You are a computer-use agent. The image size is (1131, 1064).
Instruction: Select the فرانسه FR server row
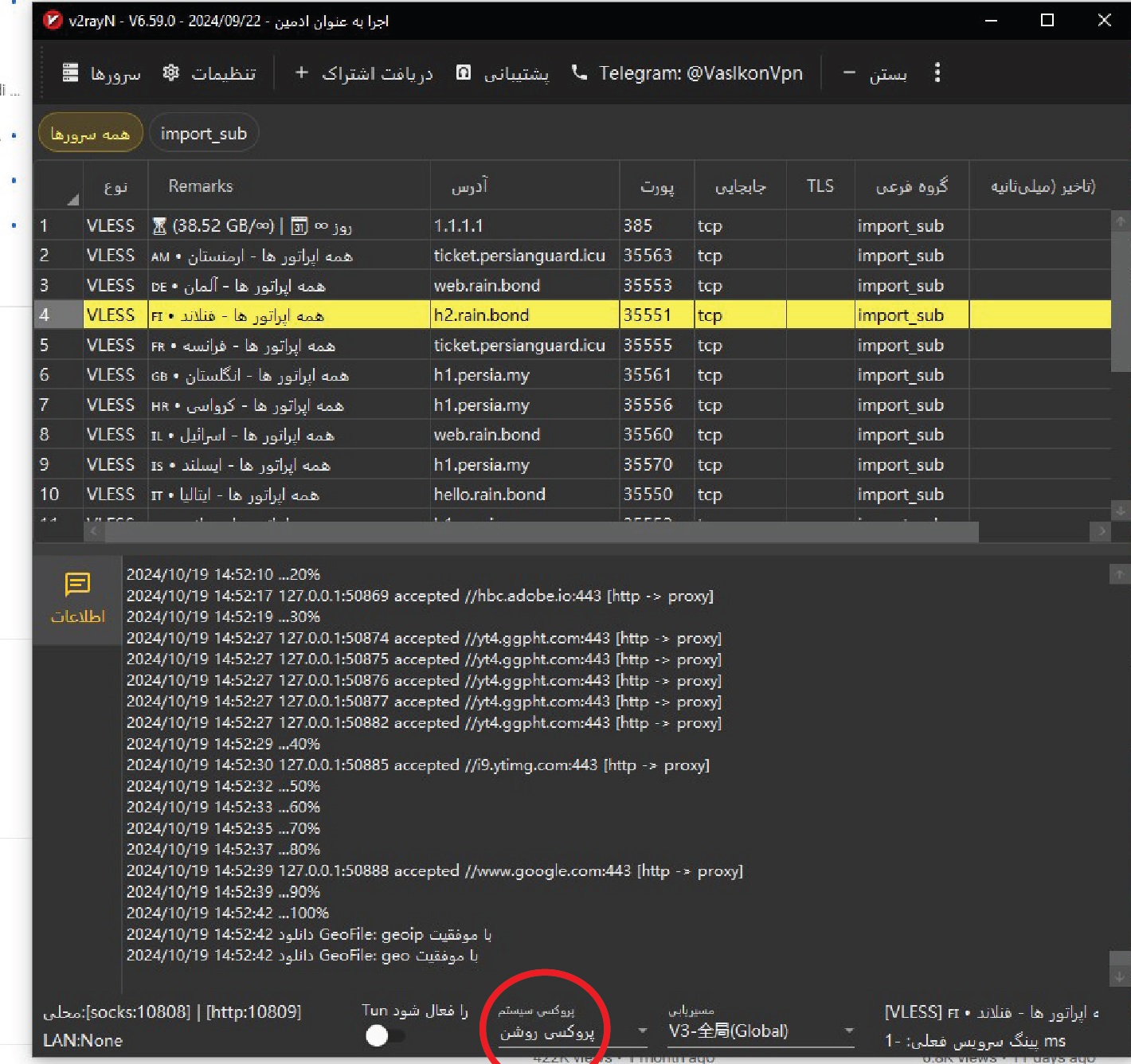point(572,345)
